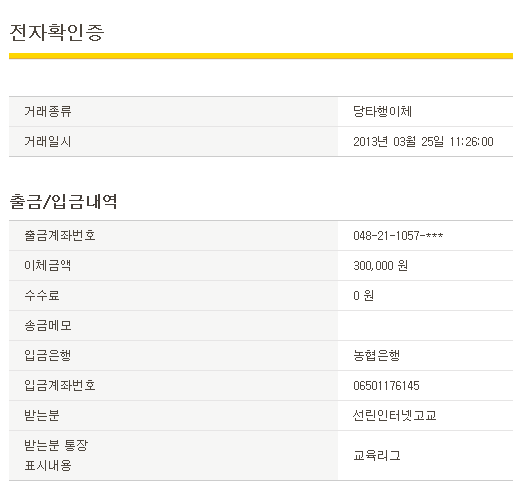Click the 전자확인증 page title

57,32
